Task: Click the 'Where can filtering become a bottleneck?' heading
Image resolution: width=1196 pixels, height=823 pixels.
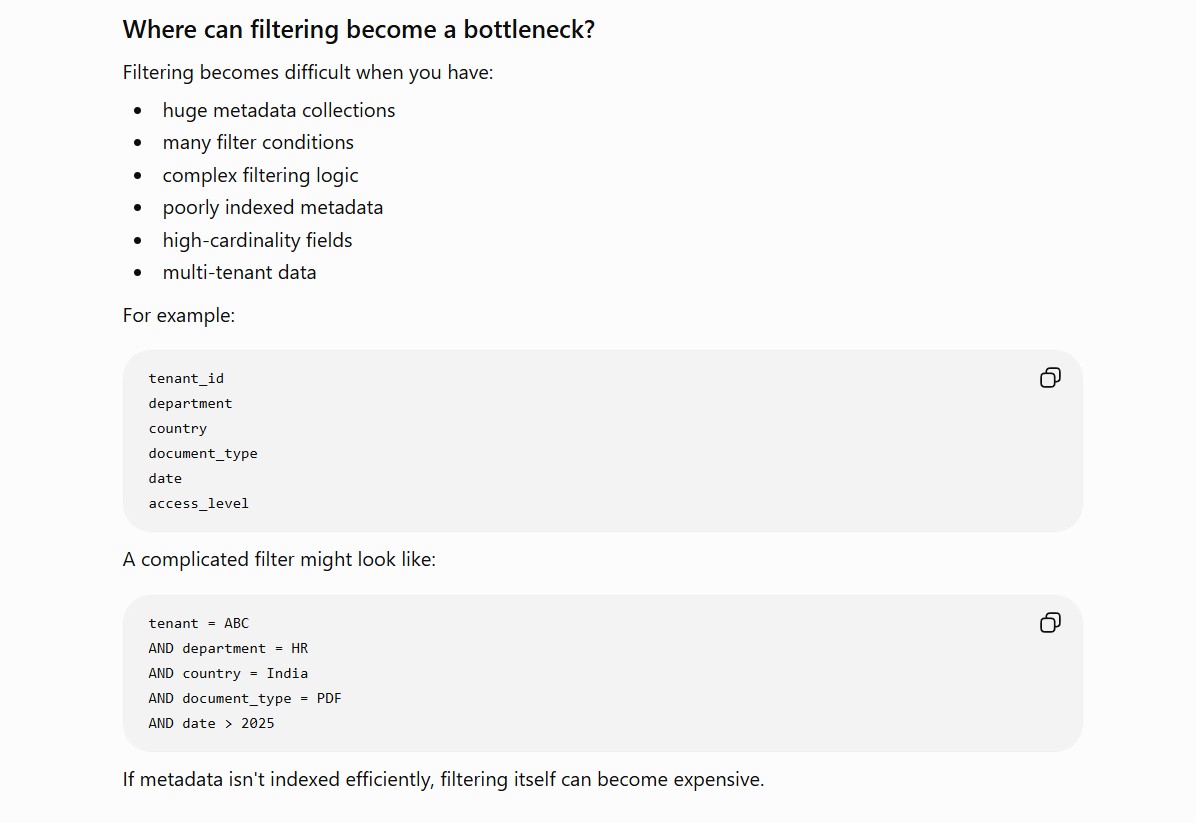Action: [358, 30]
